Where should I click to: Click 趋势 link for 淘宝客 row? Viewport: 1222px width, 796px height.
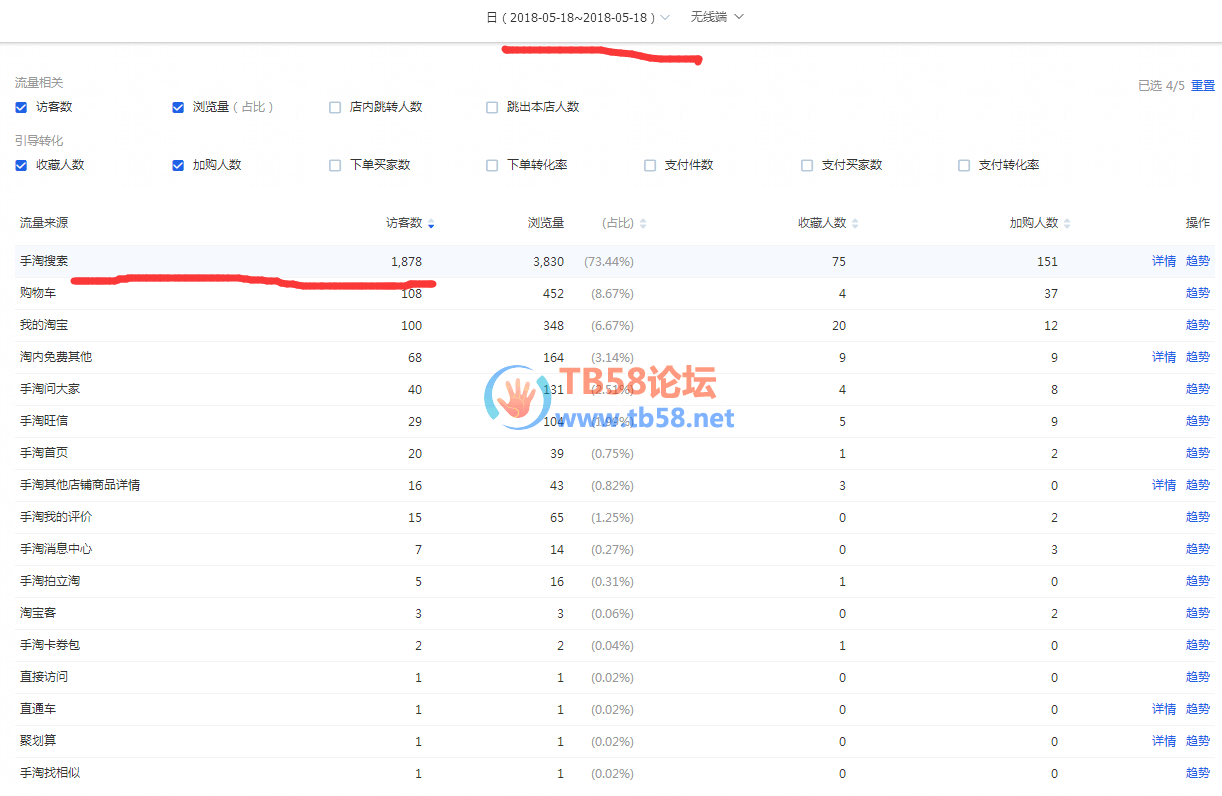point(1197,613)
